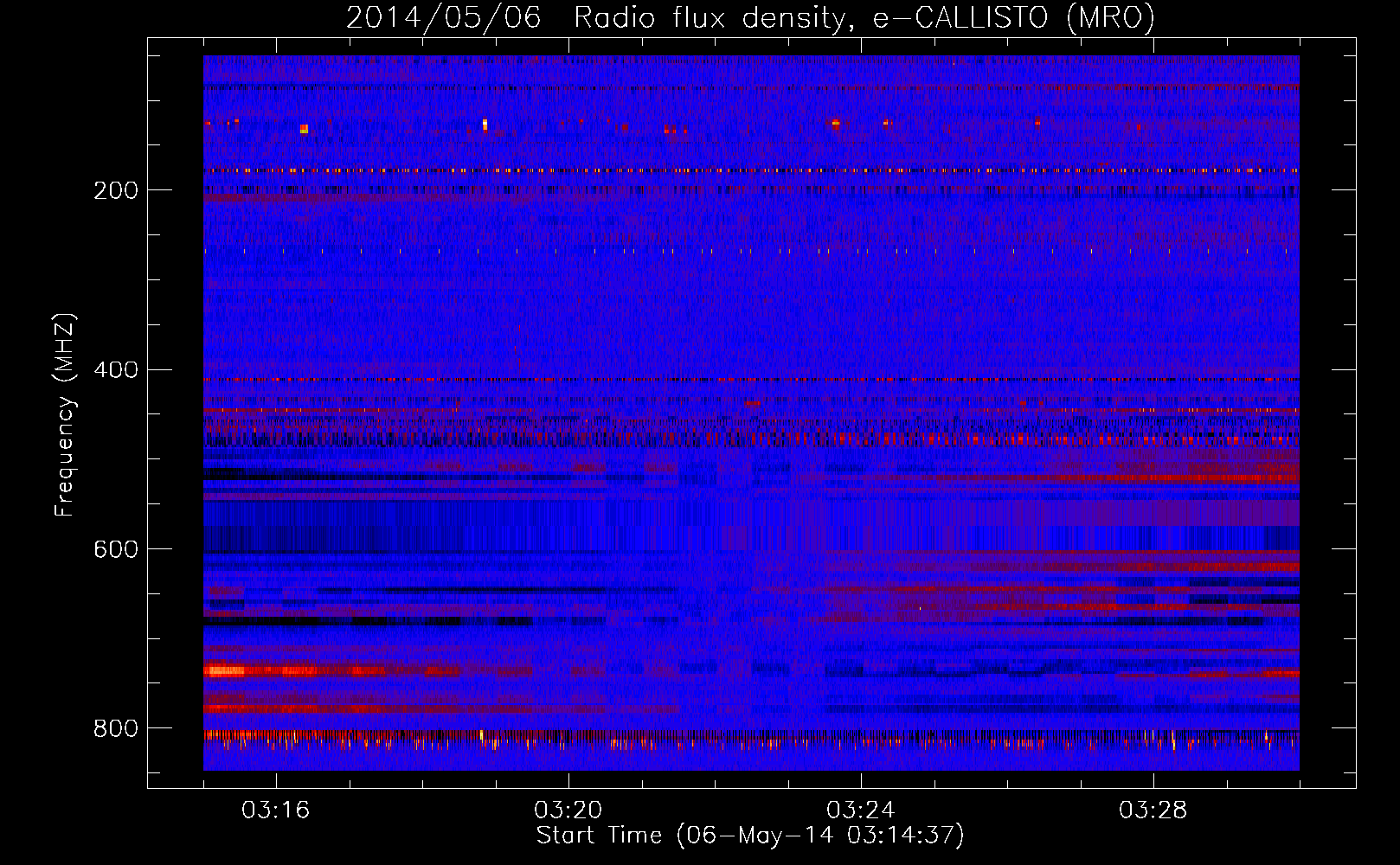The width and height of the screenshot is (1400, 865).
Task: Click the 'Start Time (06-May-14 03:14:37)' label
Action: tap(750, 836)
